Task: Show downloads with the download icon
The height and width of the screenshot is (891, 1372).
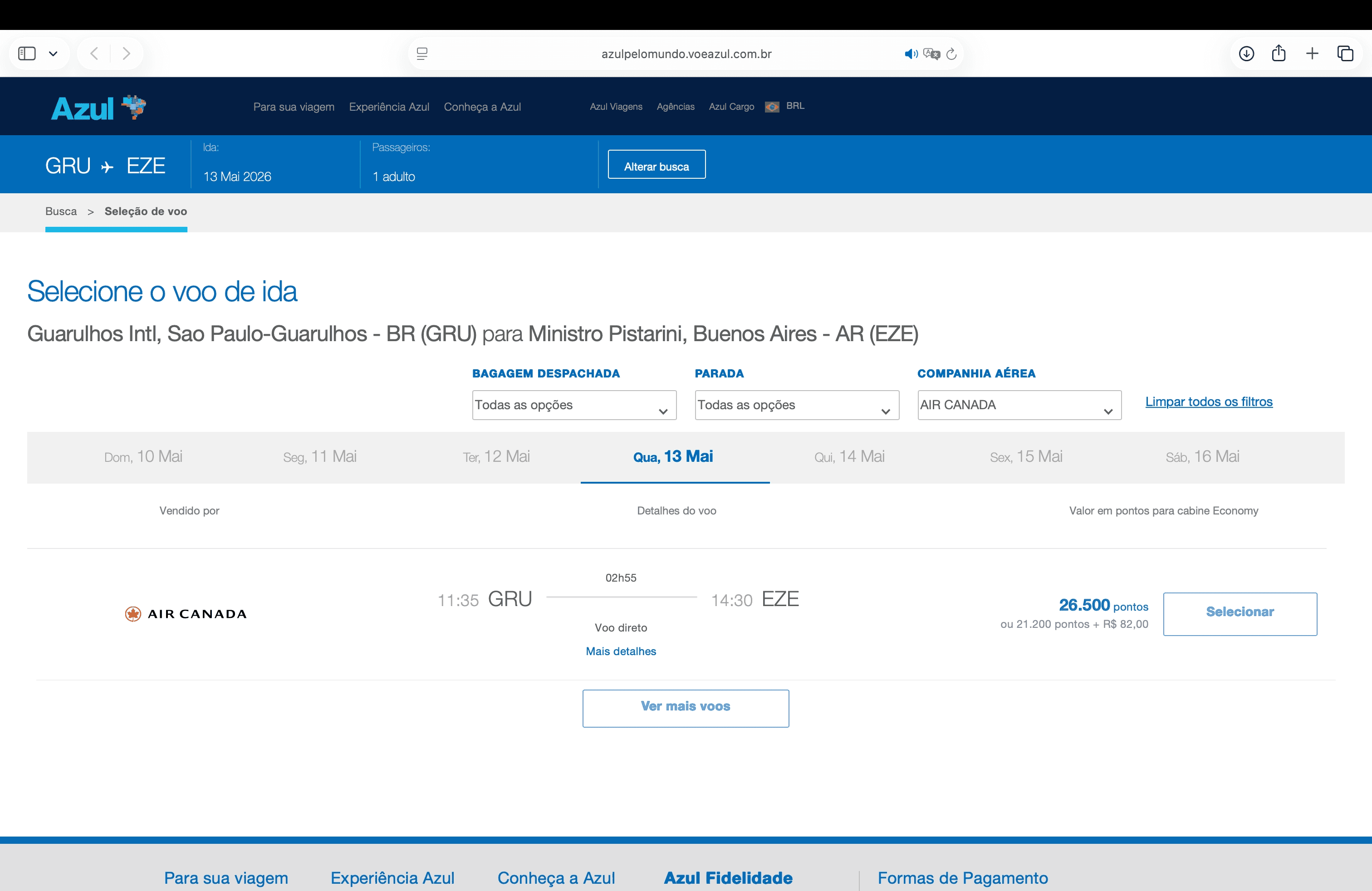Action: [1246, 54]
